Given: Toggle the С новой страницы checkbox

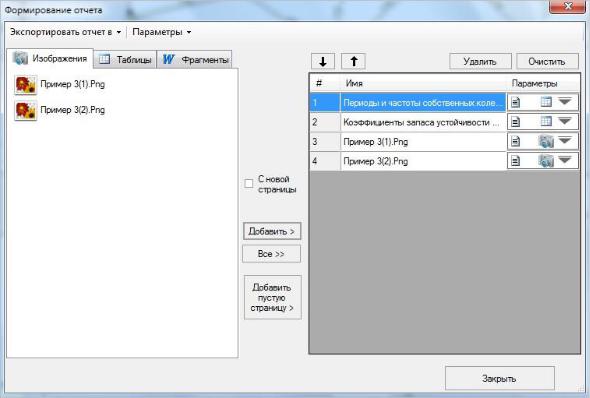Looking at the screenshot, I should [x=249, y=184].
